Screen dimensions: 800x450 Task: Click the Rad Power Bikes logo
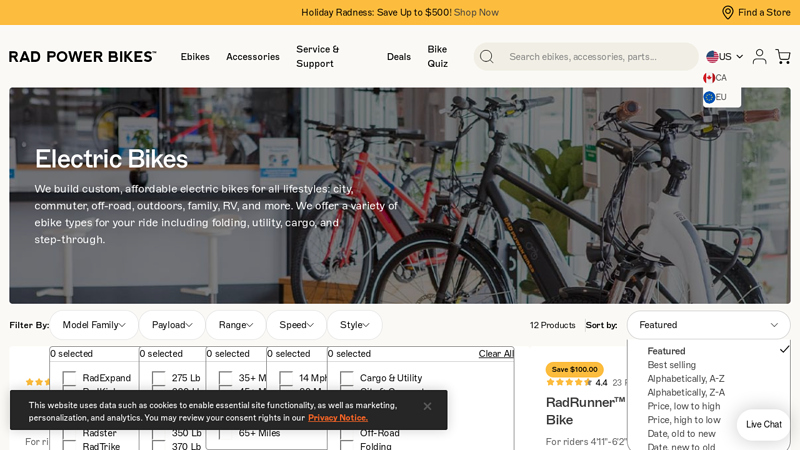(83, 57)
